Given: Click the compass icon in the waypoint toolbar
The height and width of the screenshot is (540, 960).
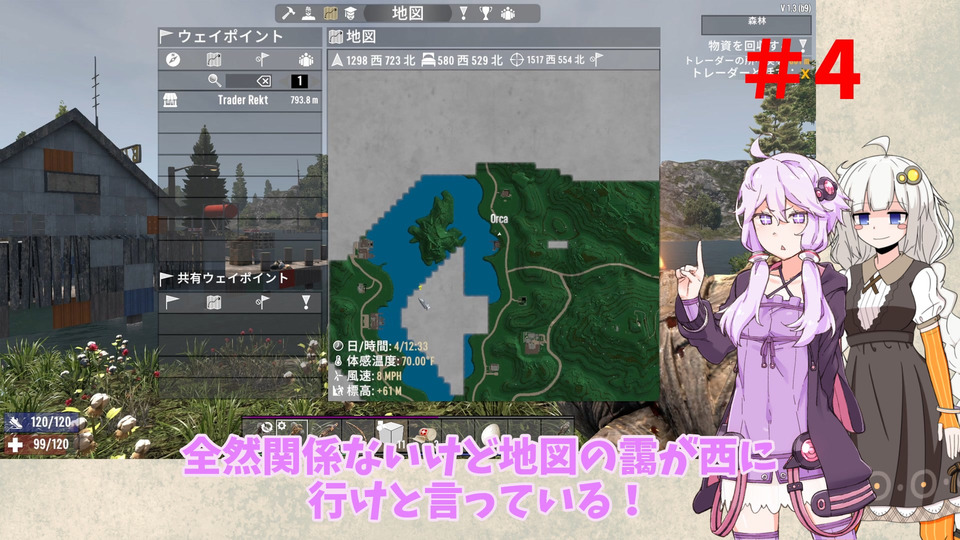Looking at the screenshot, I should click(x=173, y=59).
